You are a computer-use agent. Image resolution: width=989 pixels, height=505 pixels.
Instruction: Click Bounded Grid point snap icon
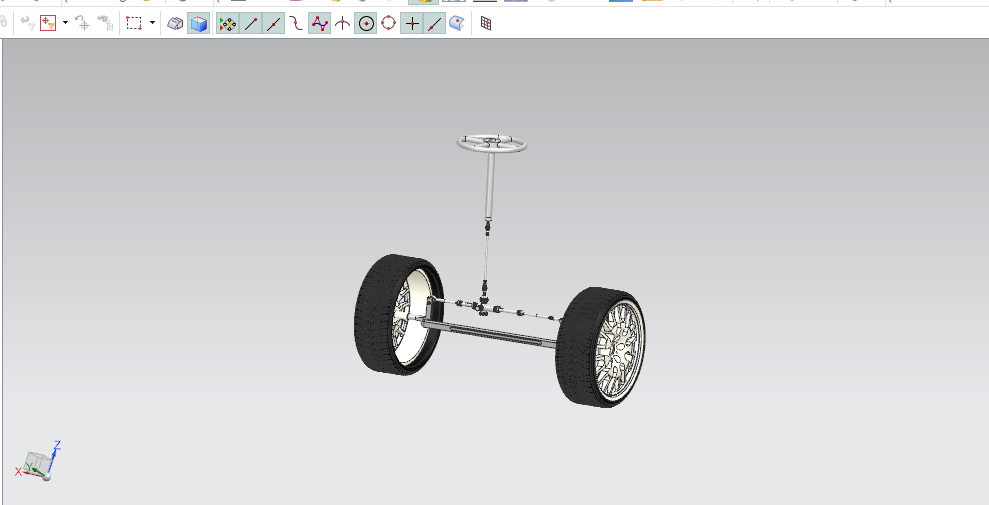486,24
